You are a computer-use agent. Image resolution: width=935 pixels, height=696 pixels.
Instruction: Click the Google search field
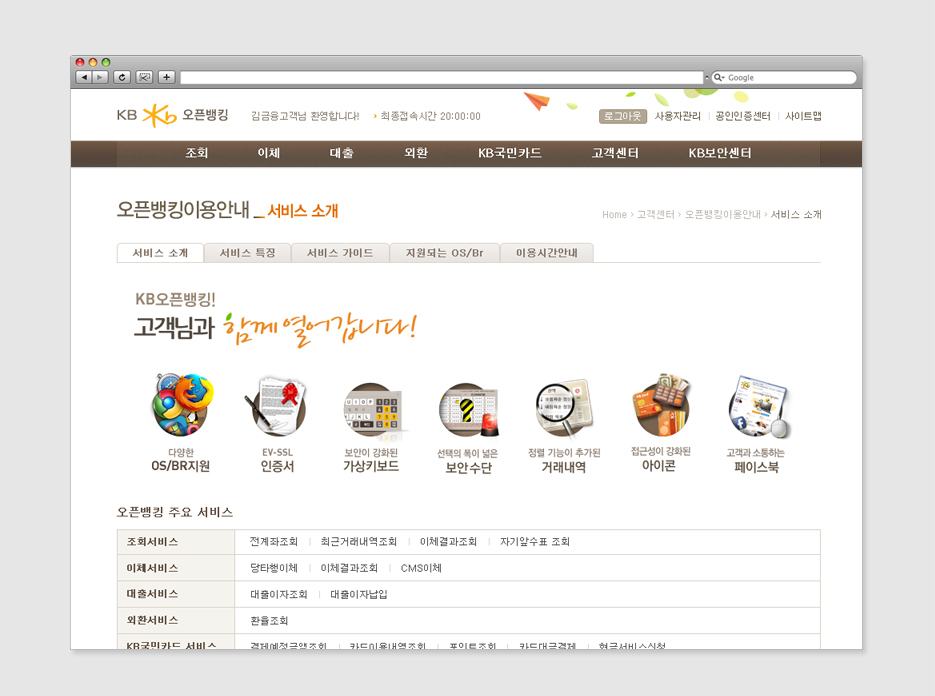click(x=784, y=78)
